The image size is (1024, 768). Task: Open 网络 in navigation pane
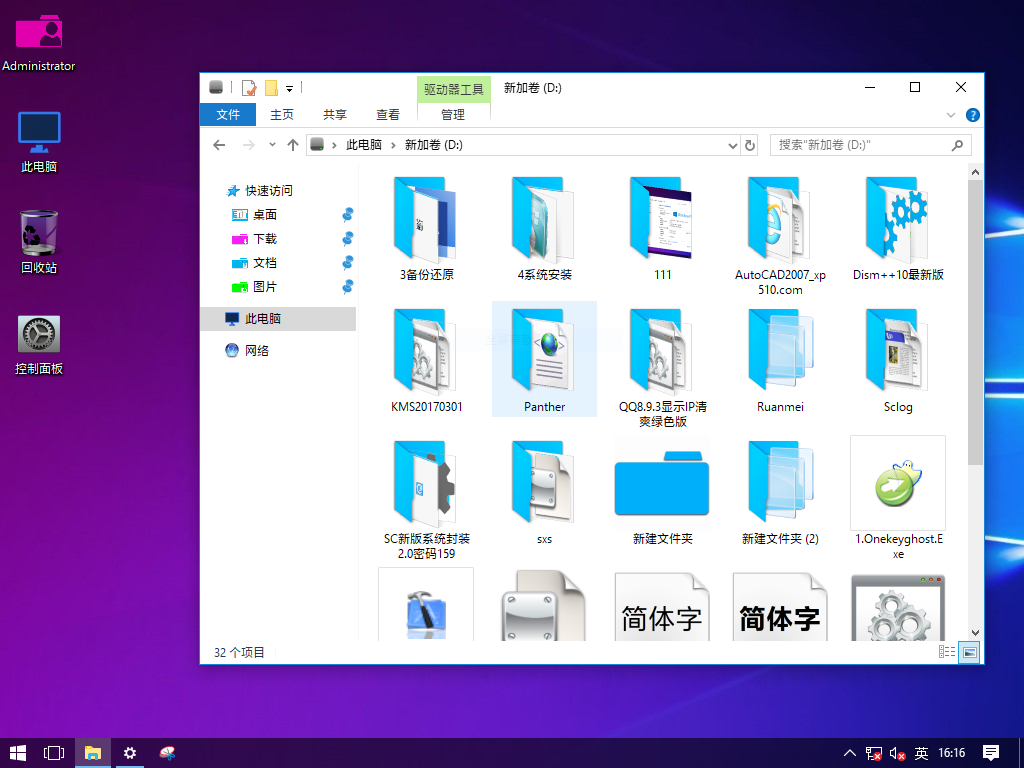(257, 351)
